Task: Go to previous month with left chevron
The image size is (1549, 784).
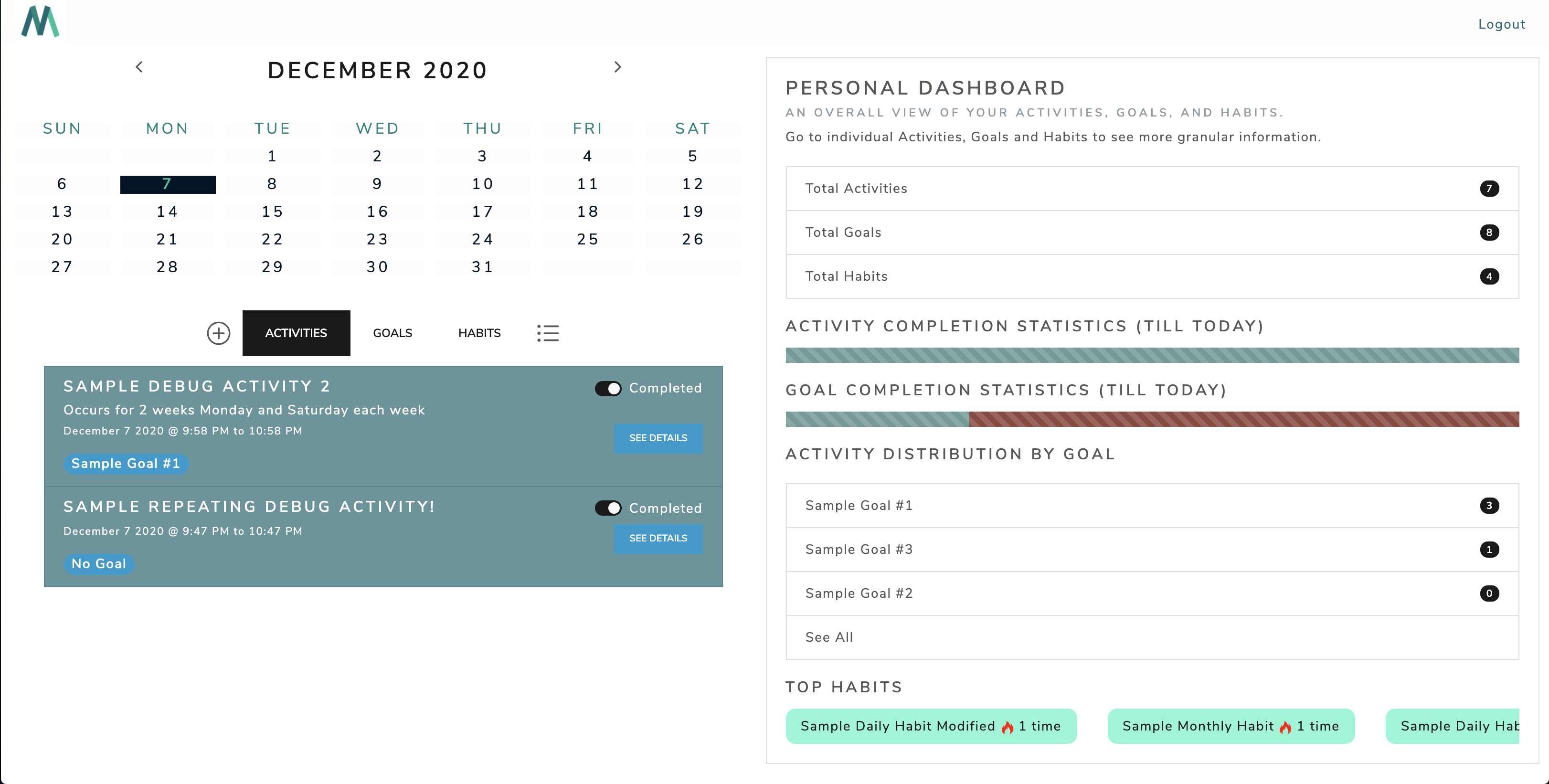Action: 139,67
